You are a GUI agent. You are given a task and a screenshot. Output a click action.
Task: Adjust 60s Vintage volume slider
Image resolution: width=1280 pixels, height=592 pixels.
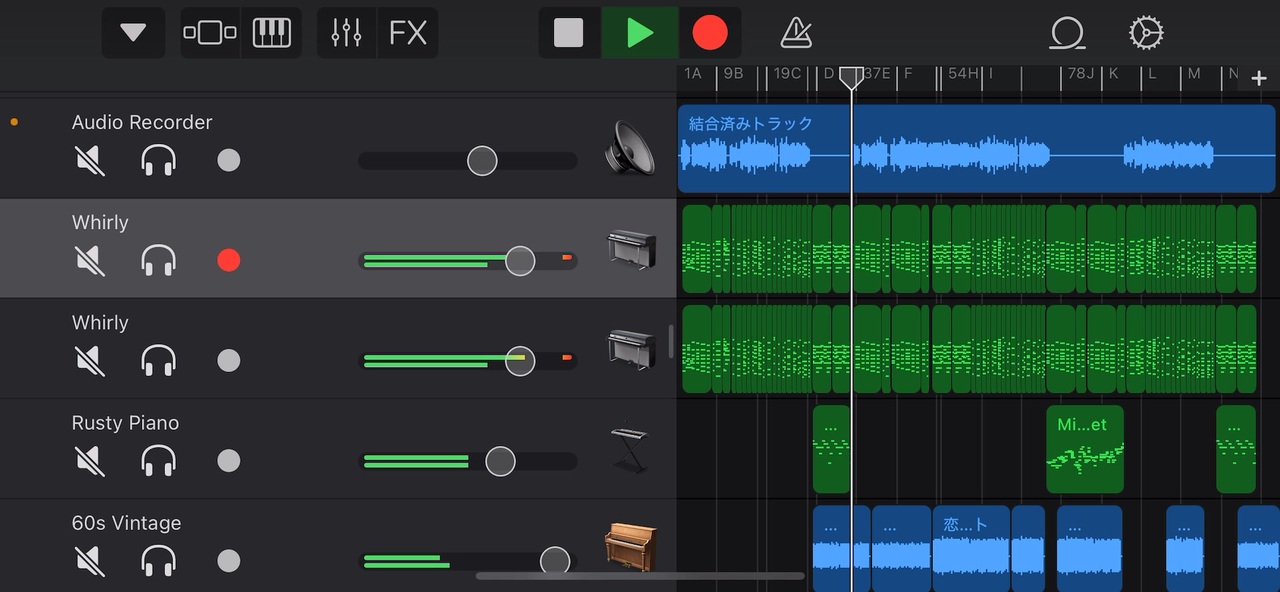point(555,561)
